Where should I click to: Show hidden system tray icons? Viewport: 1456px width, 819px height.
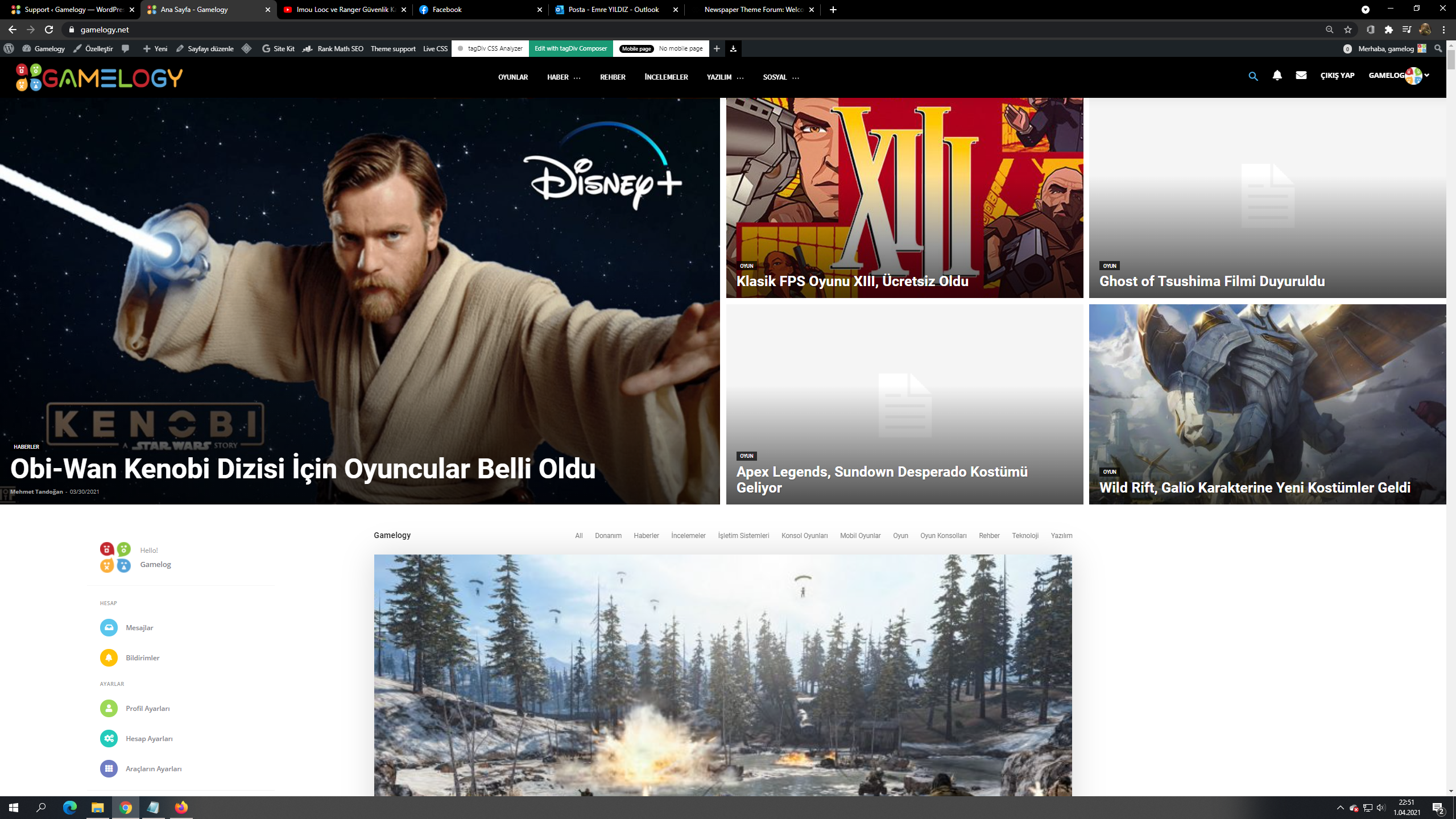[x=1340, y=808]
